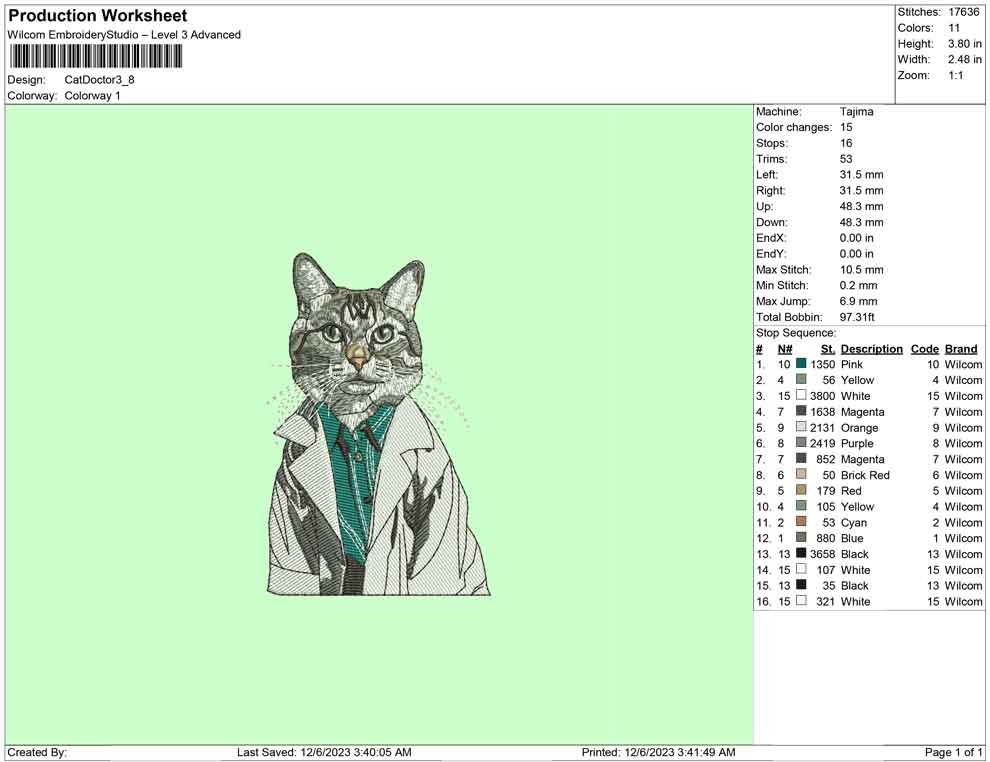Image resolution: width=990 pixels, height=762 pixels.
Task: Click the Brick Red chip for stop 8
Action: (800, 475)
